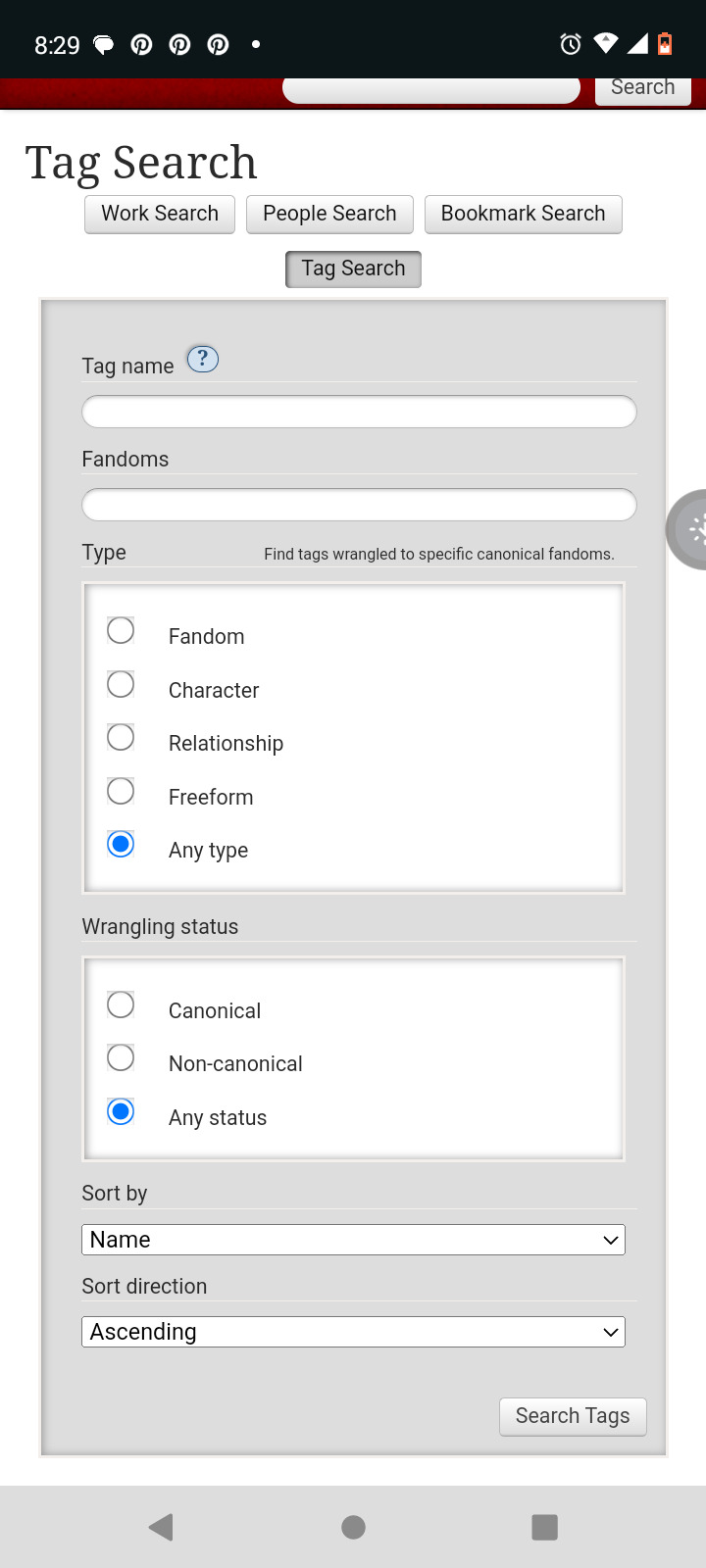Tap the first Pinterest notification icon
Image resolution: width=706 pixels, height=1568 pixels.
point(141,44)
